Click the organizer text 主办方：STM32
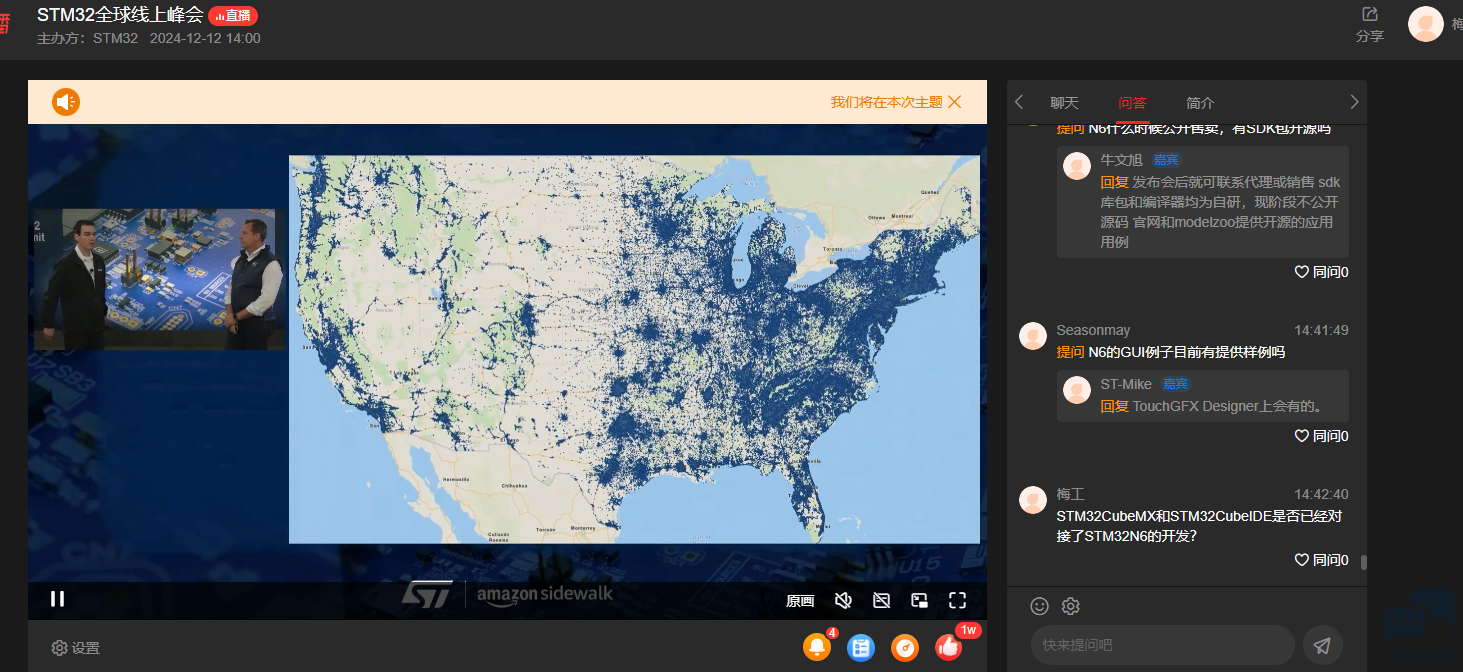 [x=87, y=39]
